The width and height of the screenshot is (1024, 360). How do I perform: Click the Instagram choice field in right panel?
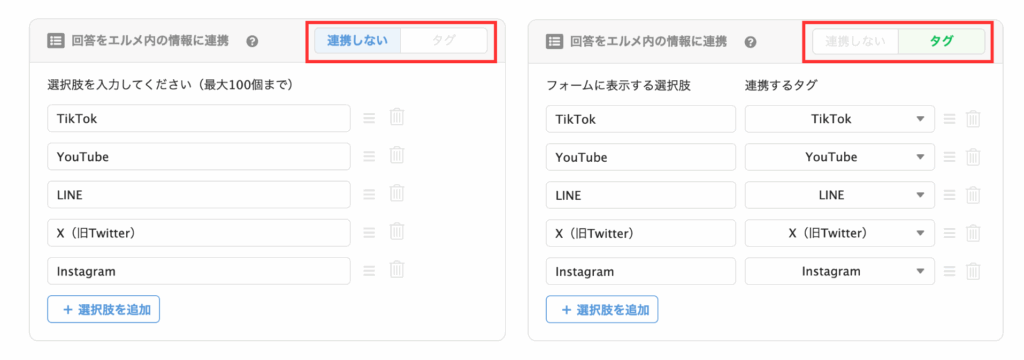pos(641,270)
